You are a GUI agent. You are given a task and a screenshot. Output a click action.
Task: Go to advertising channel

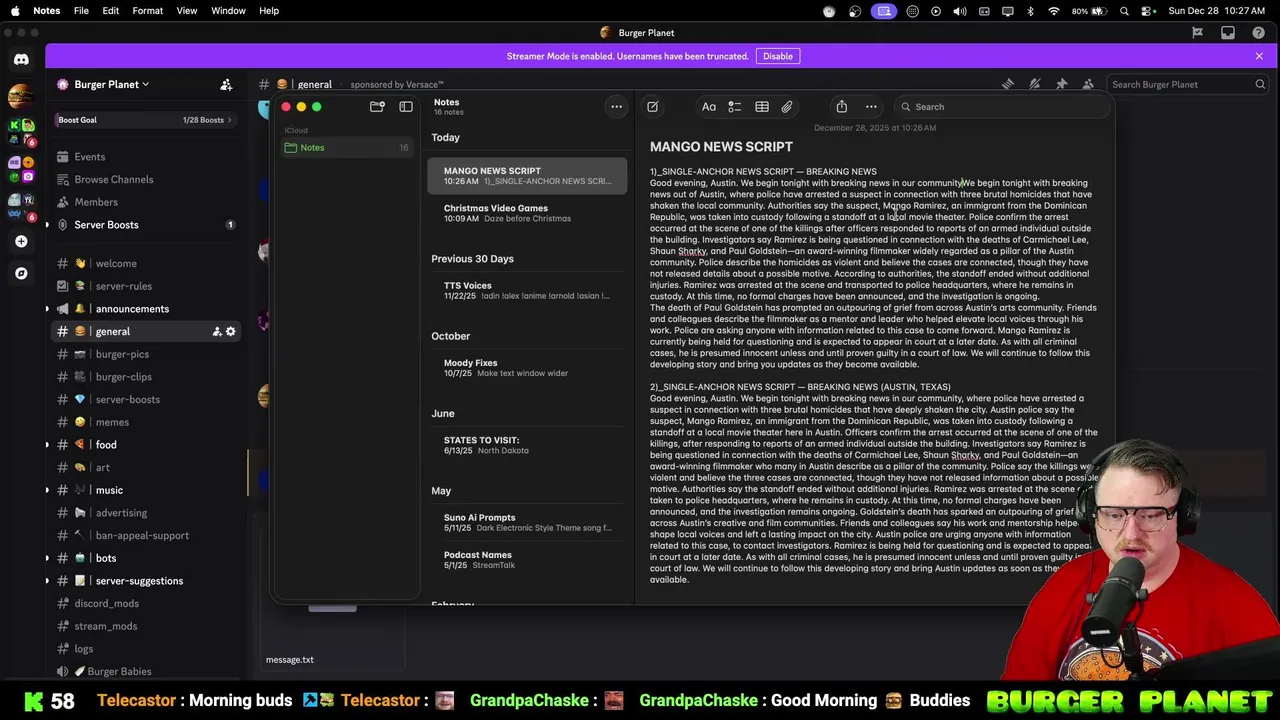click(x=145, y=513)
